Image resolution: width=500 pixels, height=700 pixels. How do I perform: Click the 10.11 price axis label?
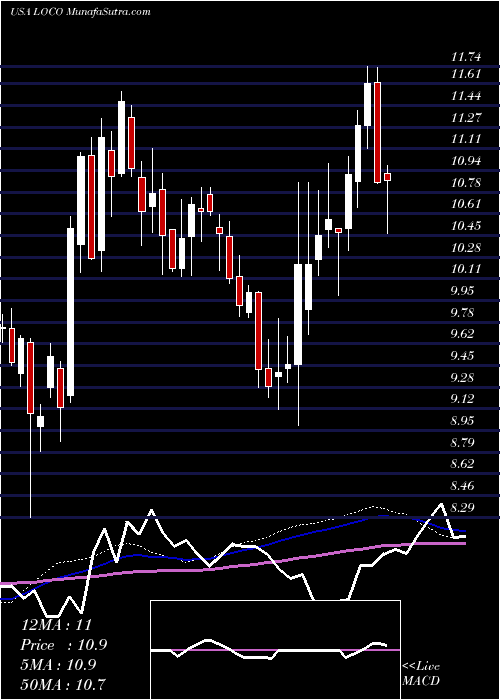click(x=466, y=269)
